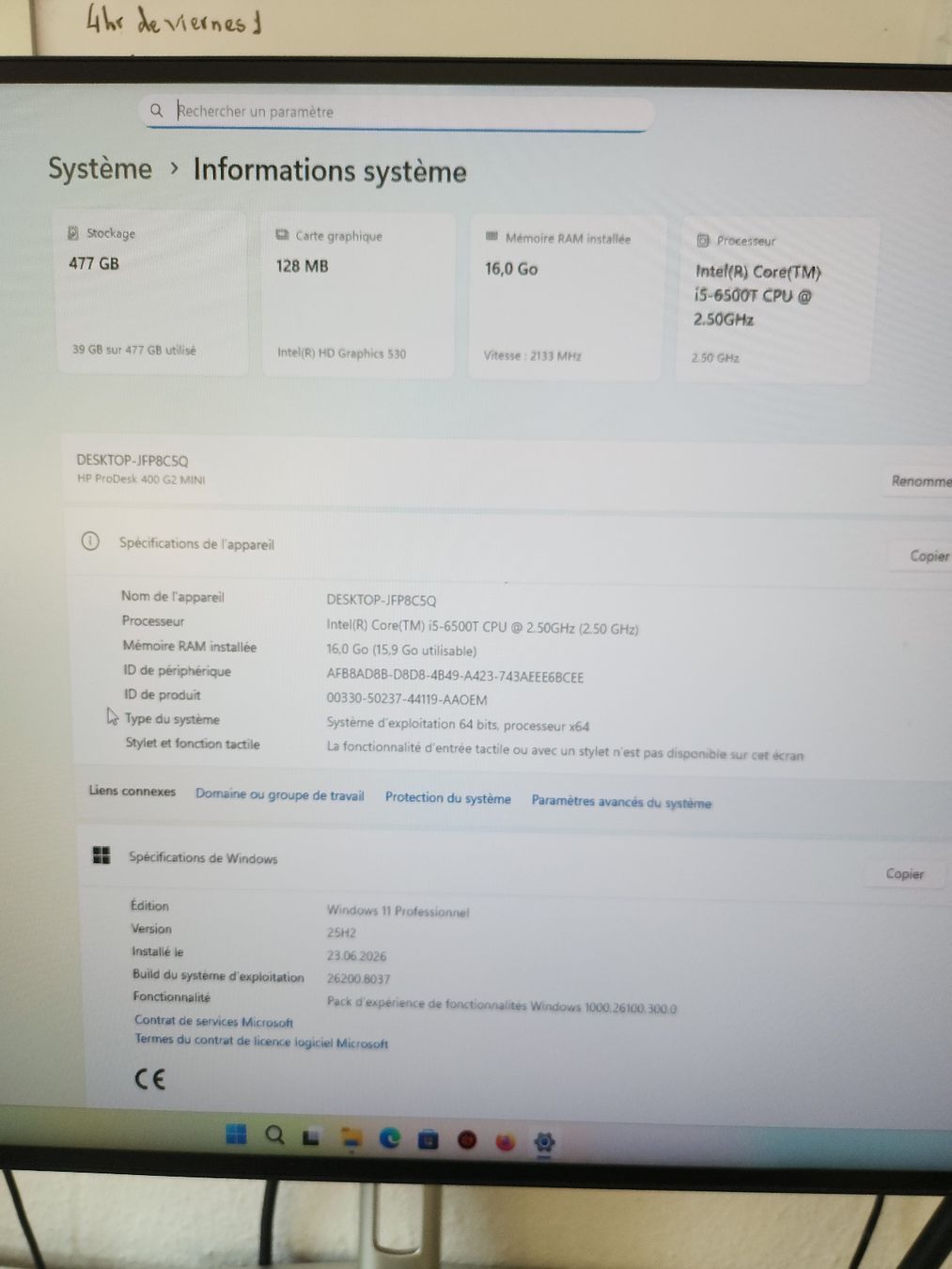Launch File Explorer from taskbar
The width and height of the screenshot is (952, 1269).
pyautogui.click(x=351, y=1138)
